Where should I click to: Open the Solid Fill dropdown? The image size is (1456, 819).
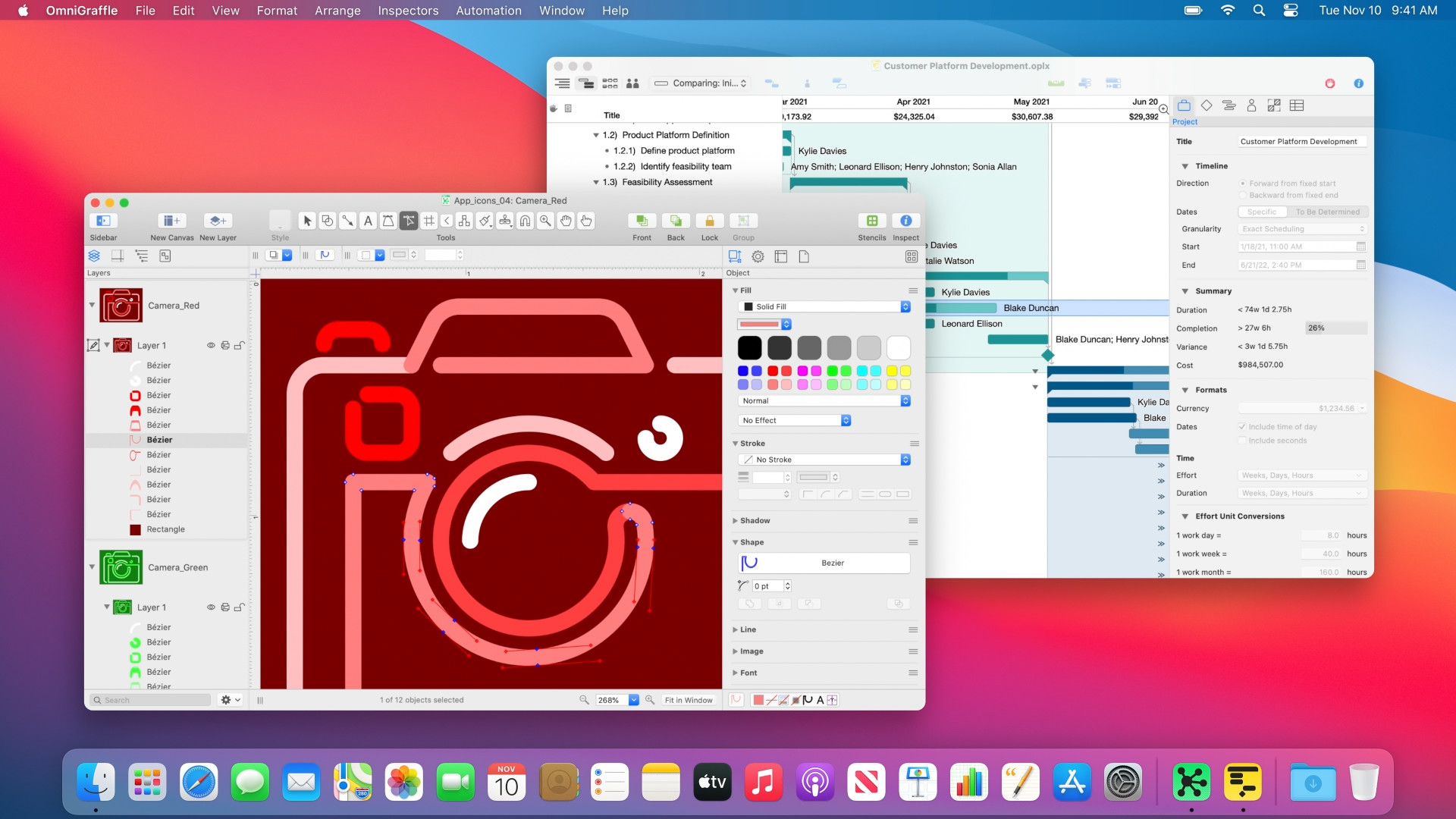click(x=824, y=306)
